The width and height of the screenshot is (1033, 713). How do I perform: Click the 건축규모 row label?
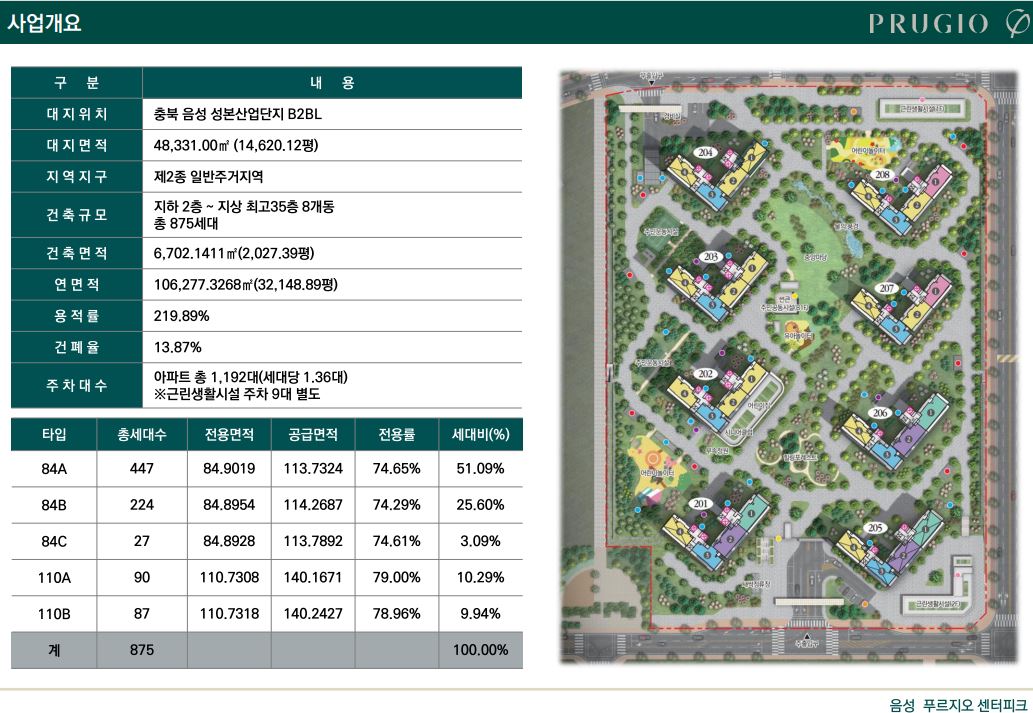tap(76, 215)
